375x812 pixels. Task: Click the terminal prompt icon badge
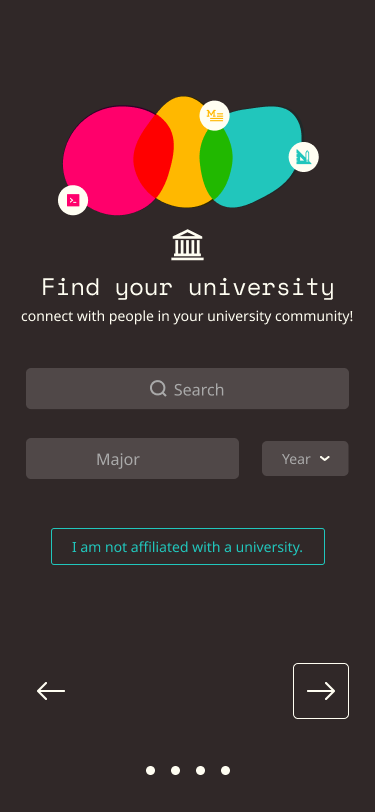click(x=73, y=200)
